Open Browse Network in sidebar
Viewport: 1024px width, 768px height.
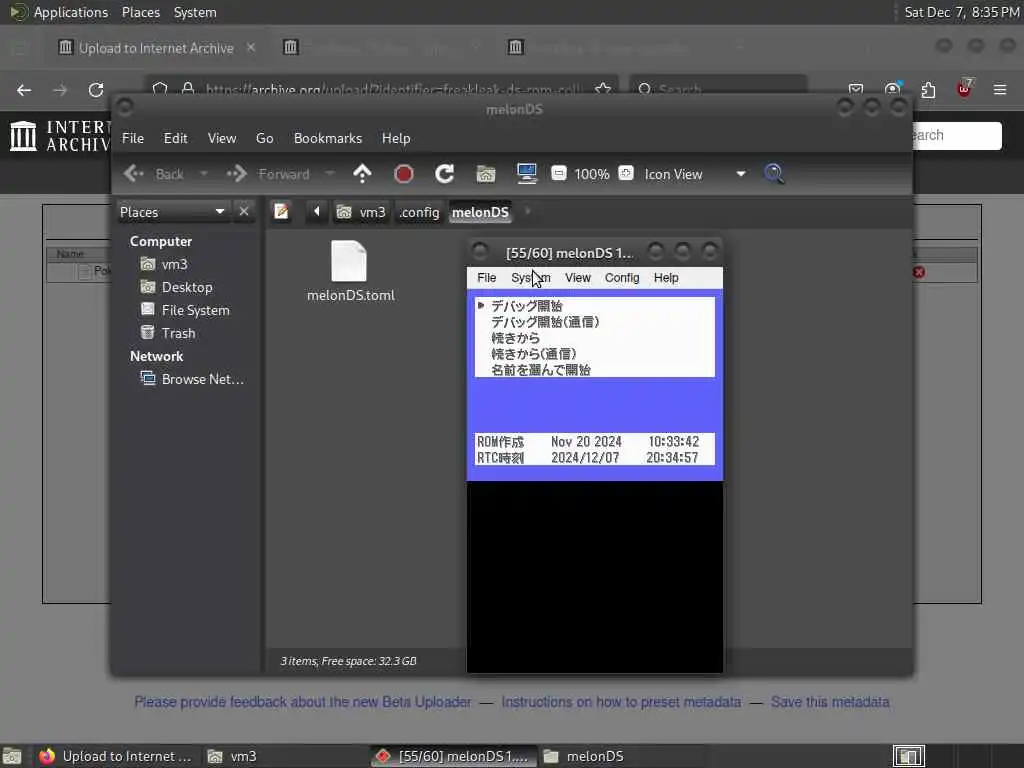click(202, 379)
